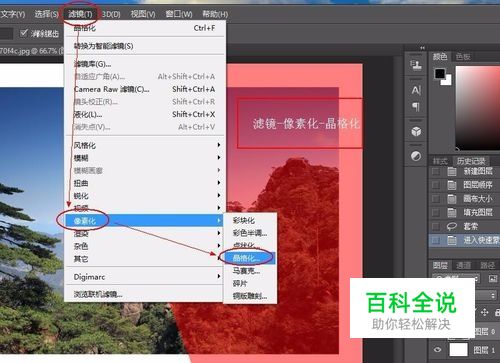The height and width of the screenshot is (363, 500).
Task: Open the 3D cube panel icon
Action: coord(416,132)
